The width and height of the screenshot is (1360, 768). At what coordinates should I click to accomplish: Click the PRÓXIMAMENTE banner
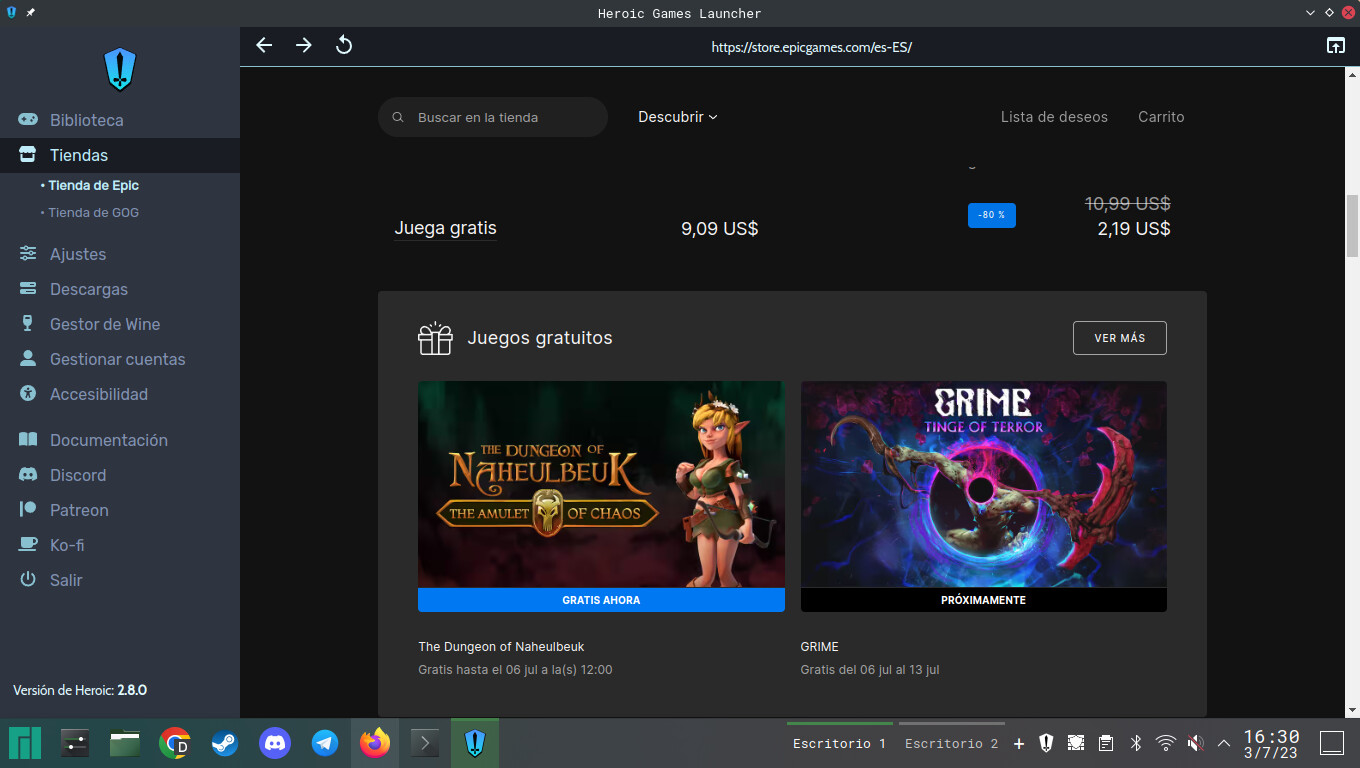(x=984, y=600)
